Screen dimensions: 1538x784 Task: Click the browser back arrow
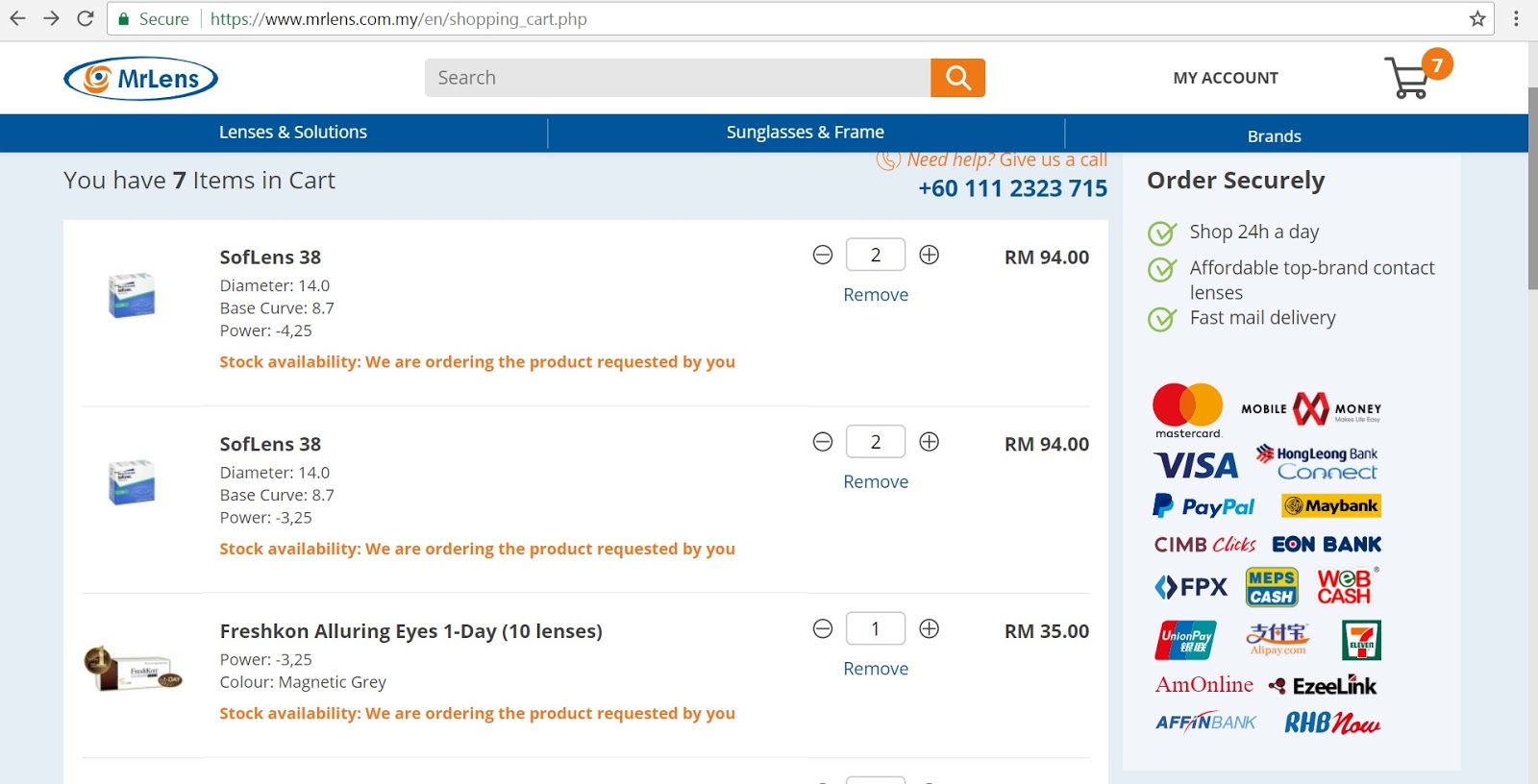17,18
